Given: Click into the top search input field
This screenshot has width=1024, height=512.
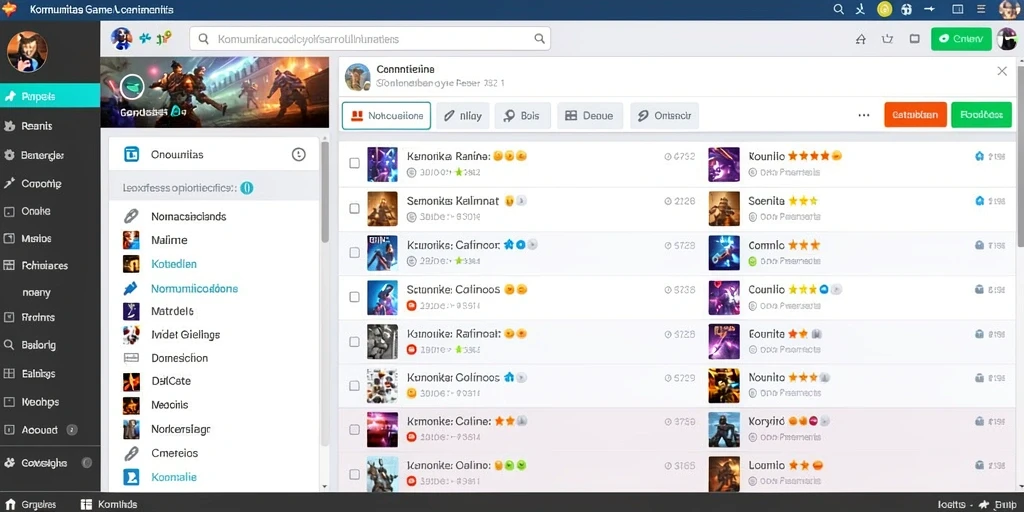Looking at the screenshot, I should click(370, 39).
